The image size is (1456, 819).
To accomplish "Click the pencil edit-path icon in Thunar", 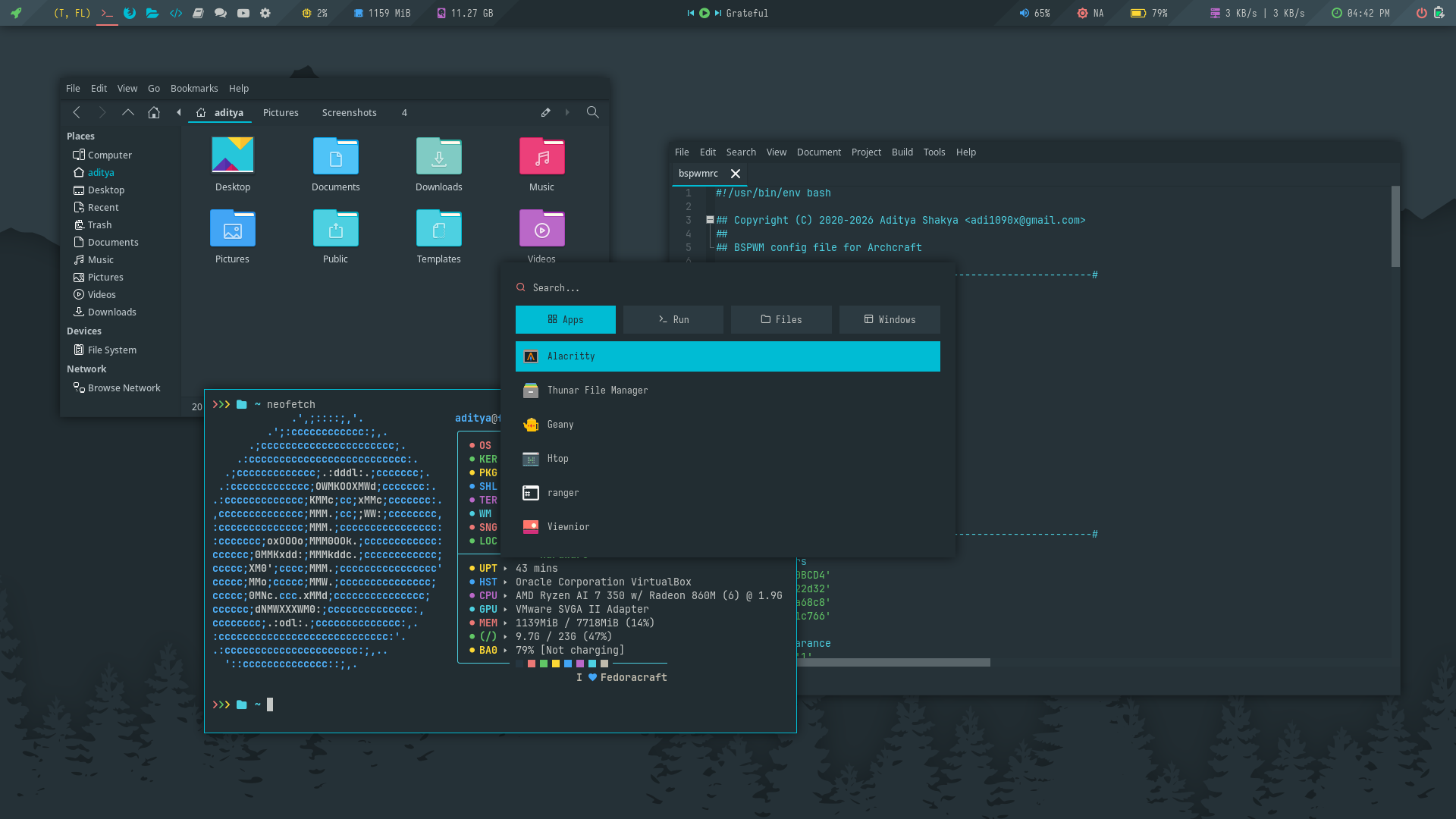I will pyautogui.click(x=546, y=112).
